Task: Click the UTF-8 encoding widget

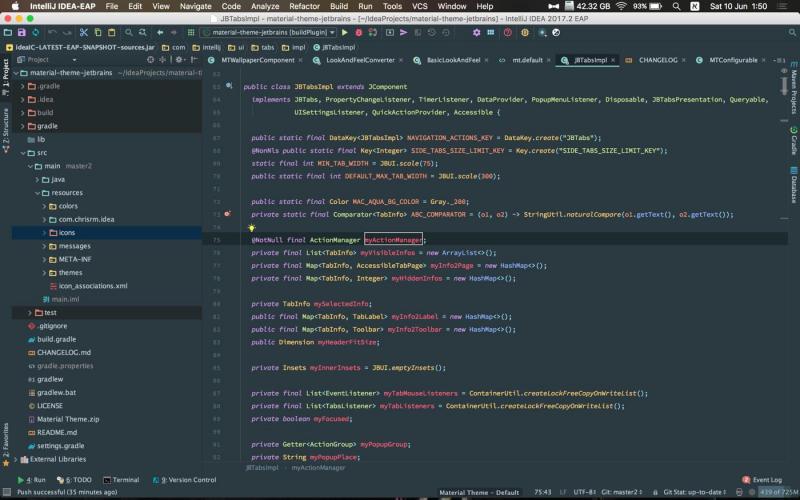Action: [585, 492]
